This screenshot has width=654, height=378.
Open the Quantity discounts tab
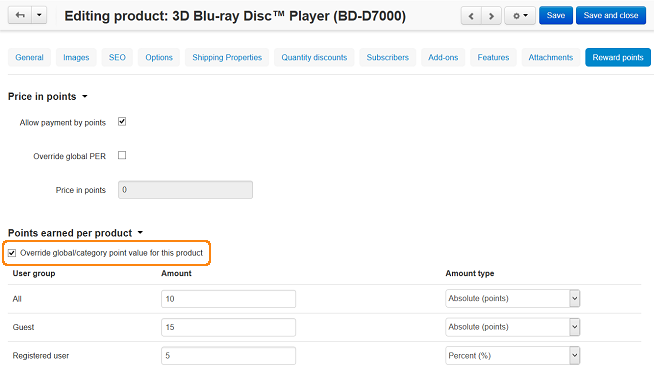[314, 57]
